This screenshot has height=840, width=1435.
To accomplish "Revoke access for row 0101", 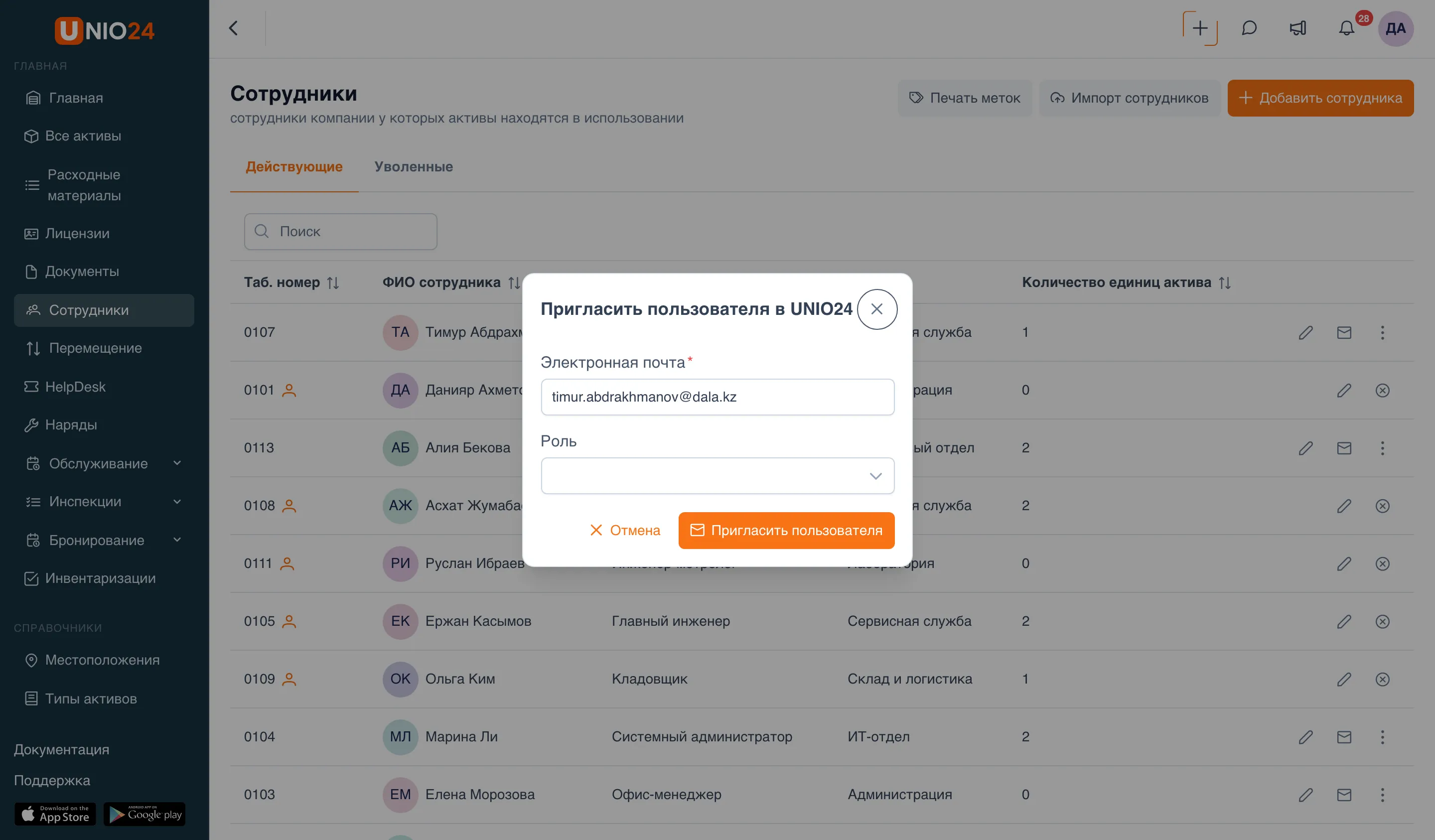I will tap(1382, 391).
